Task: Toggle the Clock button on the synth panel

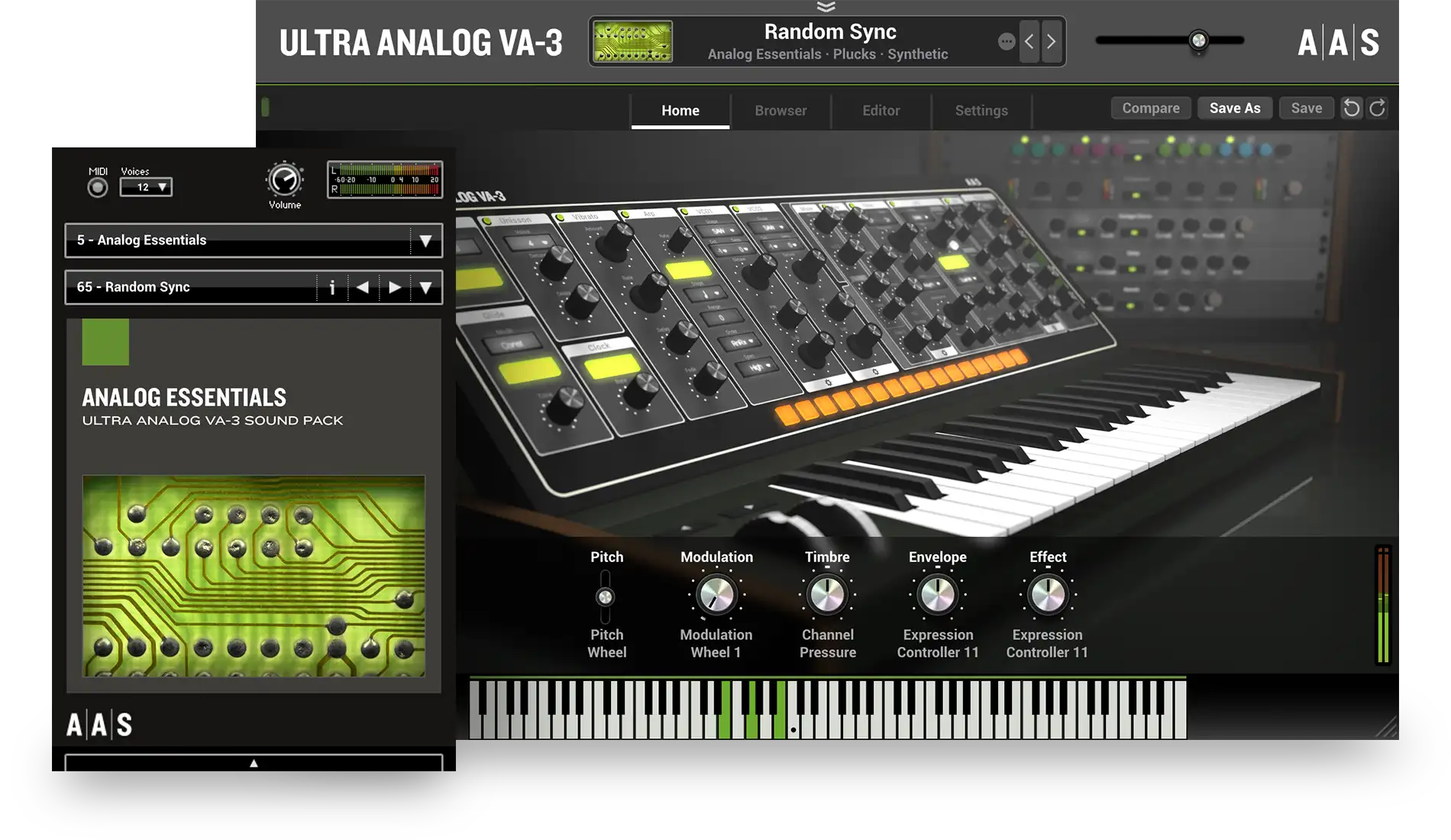Action: coord(611,366)
